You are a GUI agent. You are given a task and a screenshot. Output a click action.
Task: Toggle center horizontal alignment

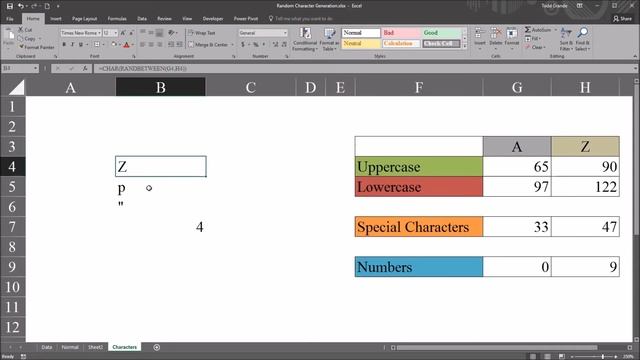[151, 44]
